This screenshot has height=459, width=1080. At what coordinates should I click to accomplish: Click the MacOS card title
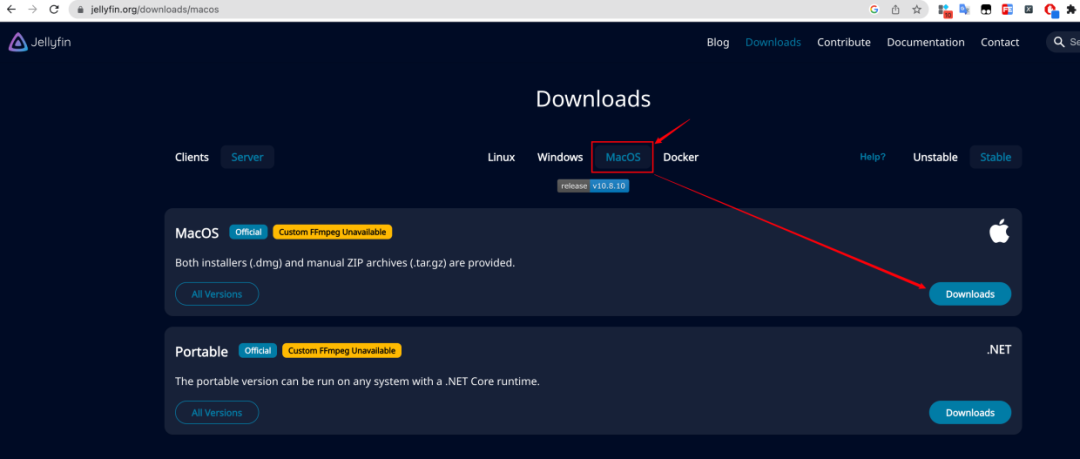(x=197, y=233)
